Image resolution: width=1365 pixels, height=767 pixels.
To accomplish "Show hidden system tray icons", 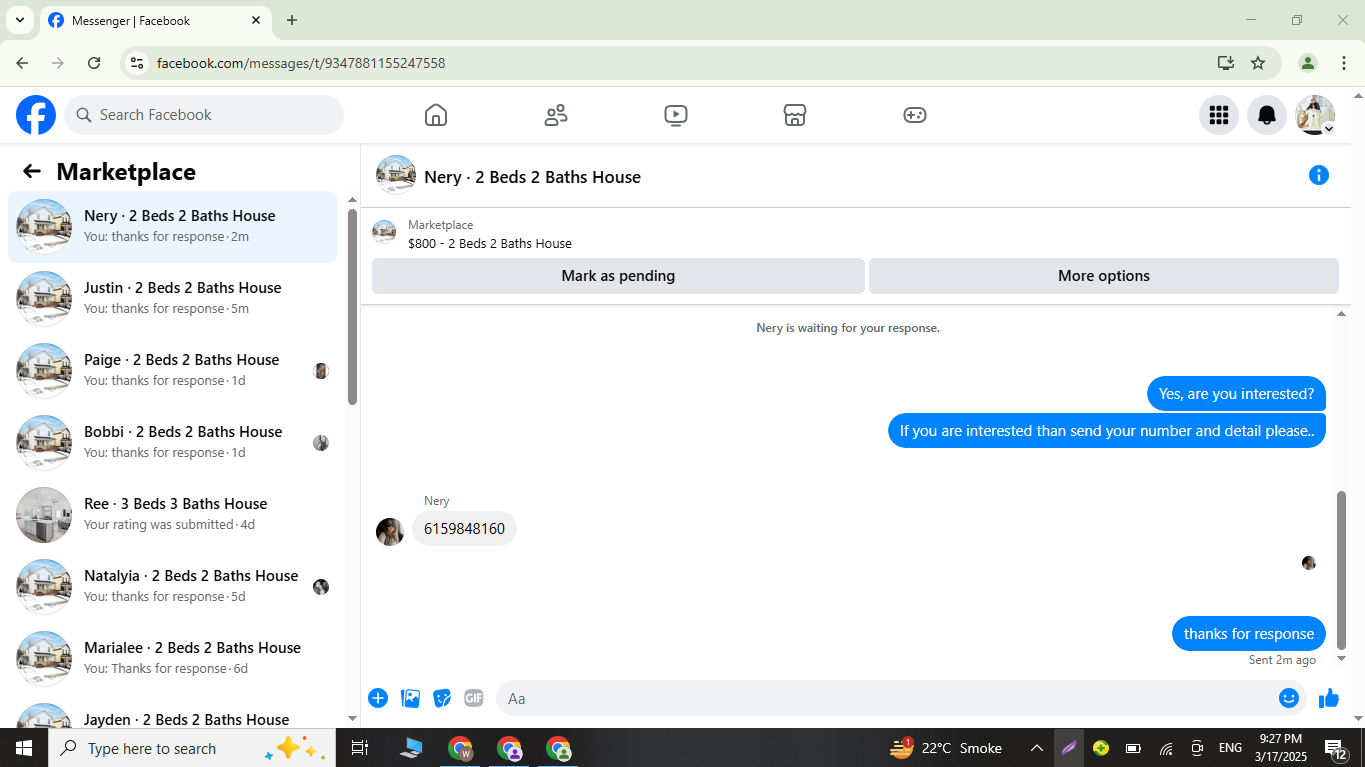I will click(x=1037, y=748).
